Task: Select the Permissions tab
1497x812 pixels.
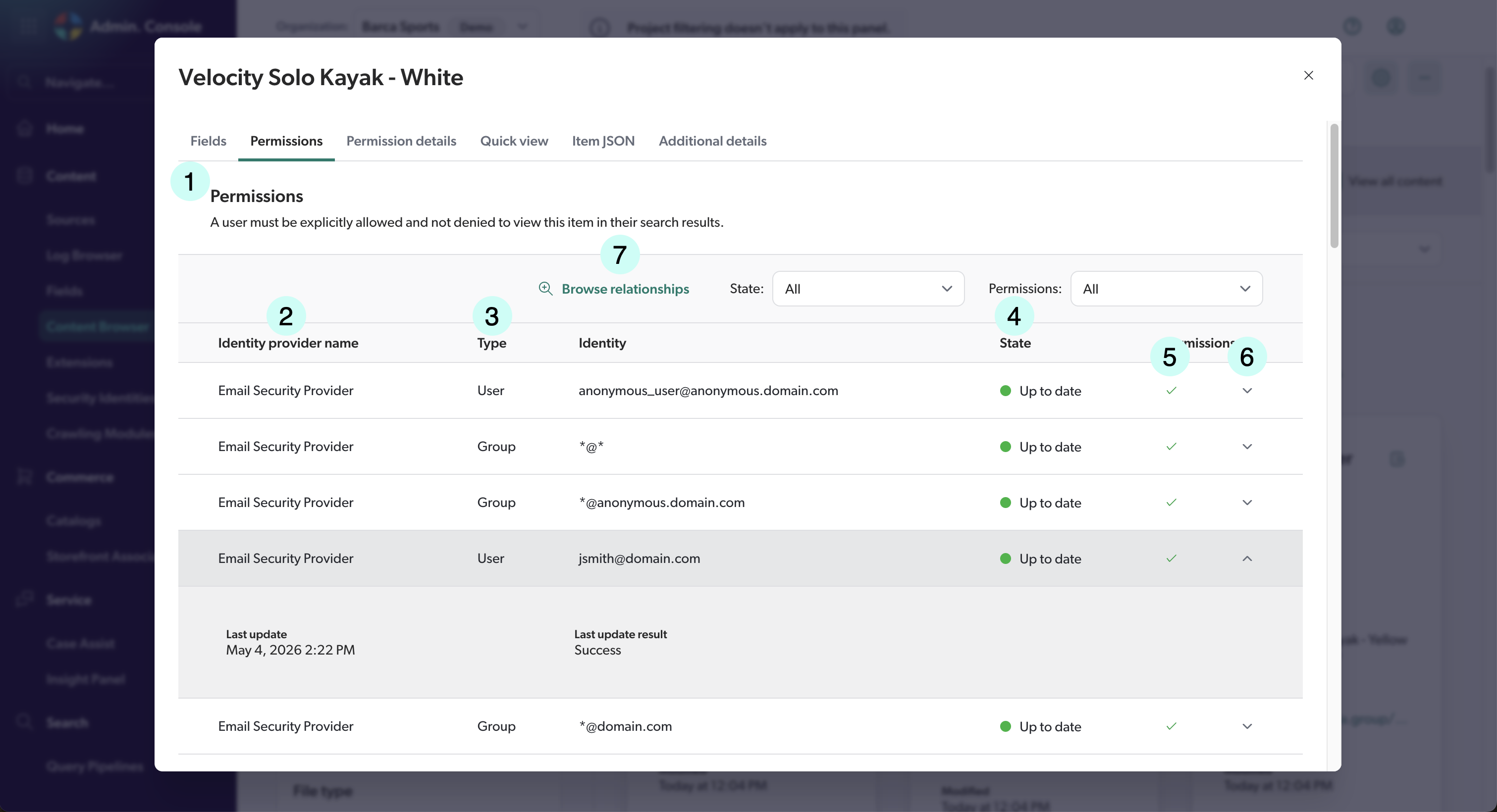Action: [x=286, y=141]
